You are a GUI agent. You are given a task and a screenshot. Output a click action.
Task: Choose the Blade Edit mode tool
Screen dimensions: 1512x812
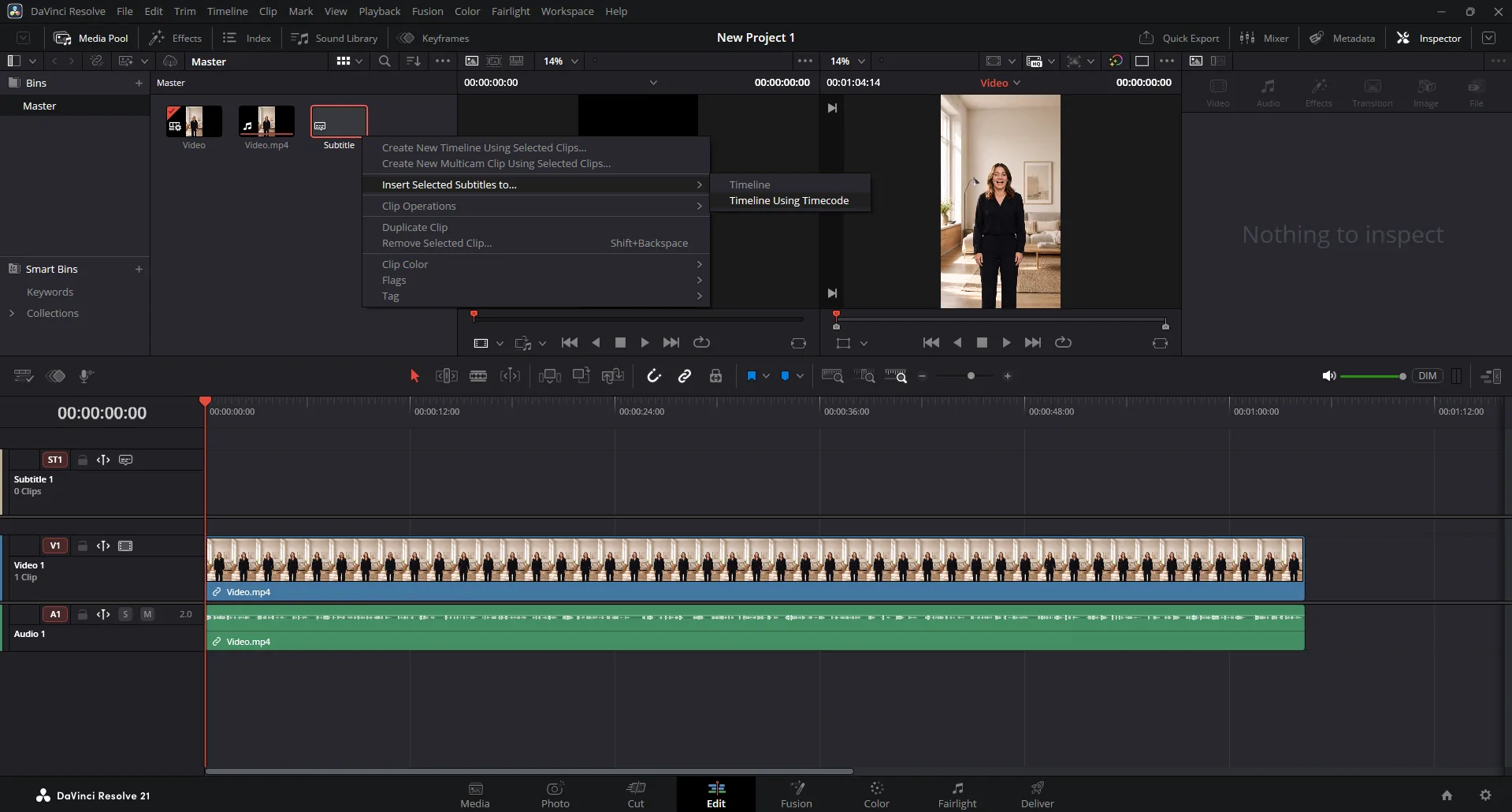478,376
